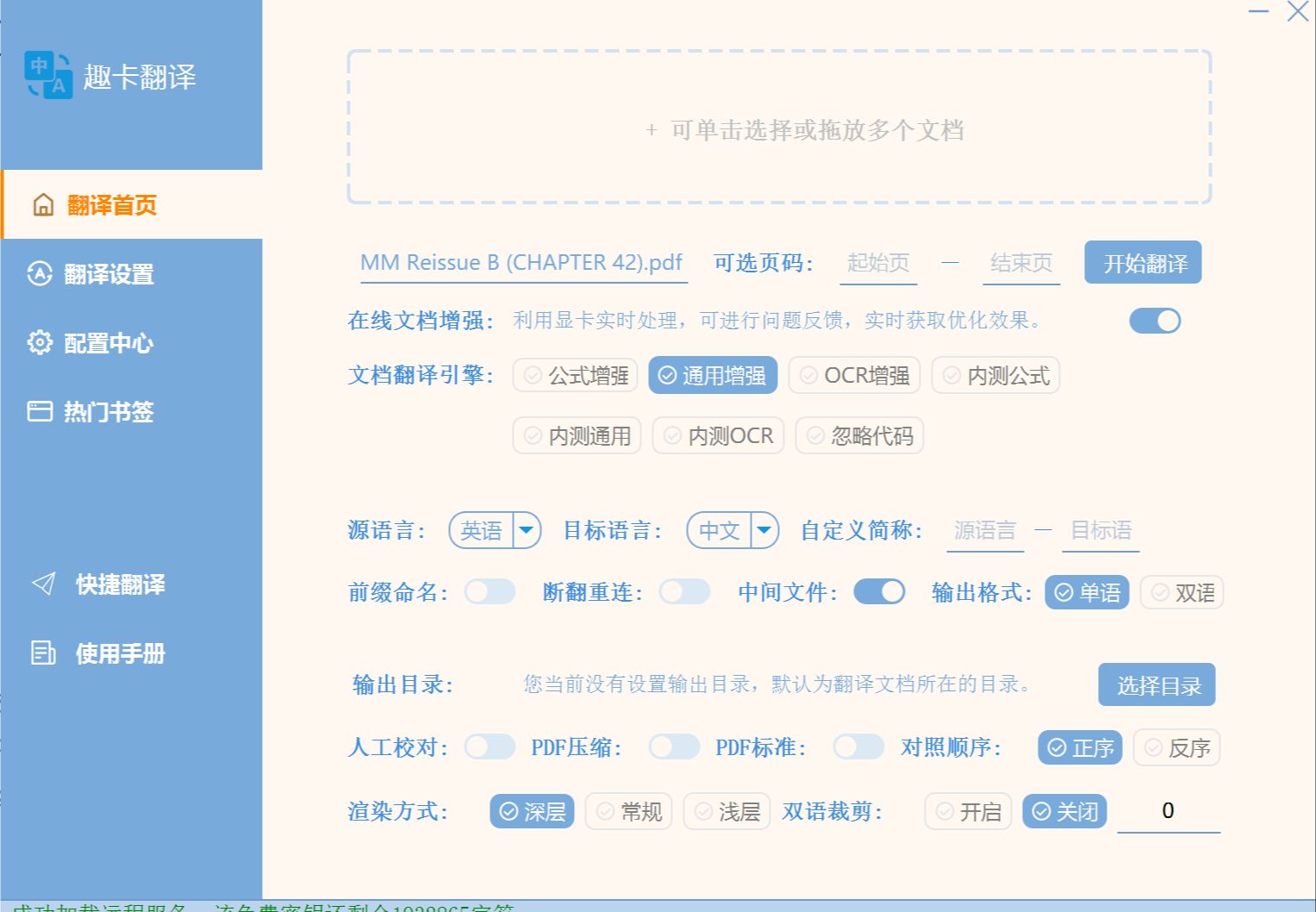Click the bookmark card icon beside 热门书签
Image resolution: width=1316 pixels, height=912 pixels.
tap(40, 411)
